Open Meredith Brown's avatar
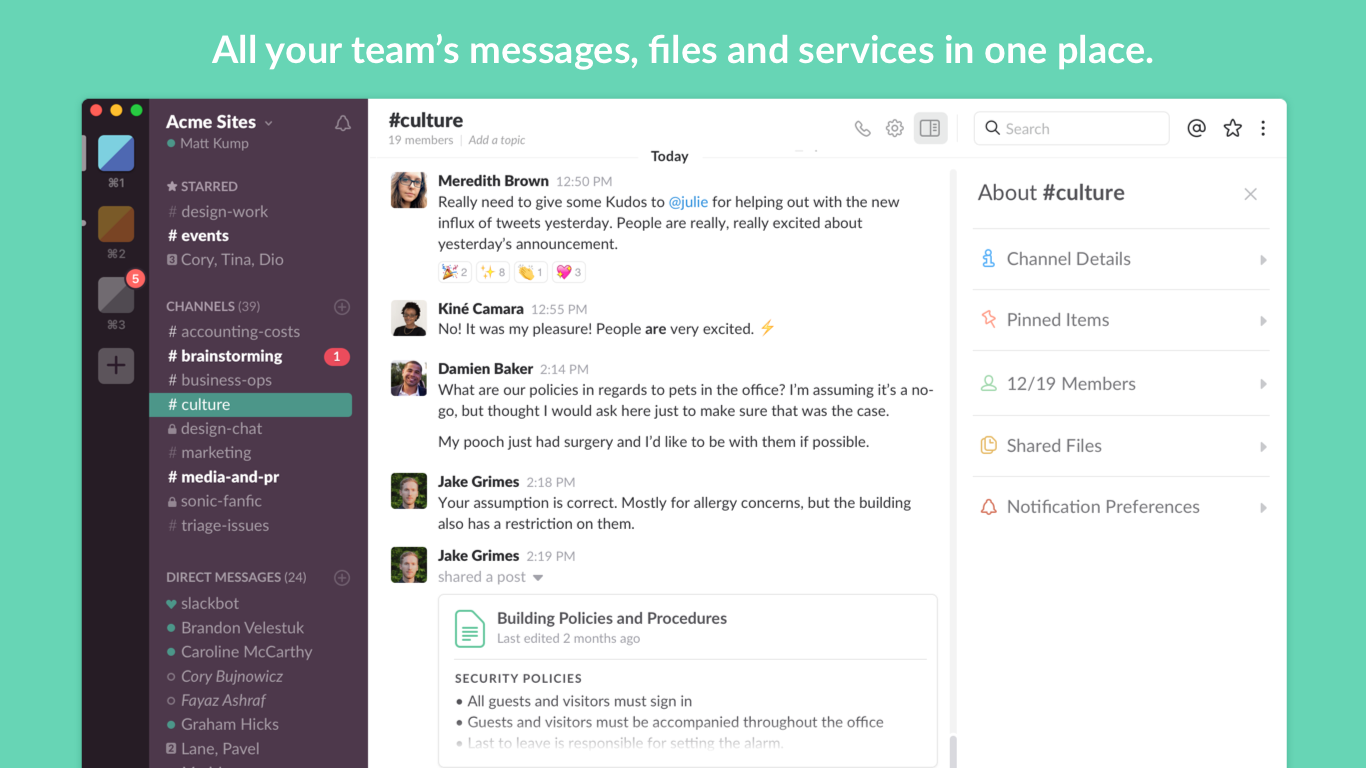Screen dimensions: 1366x768 coord(409,190)
